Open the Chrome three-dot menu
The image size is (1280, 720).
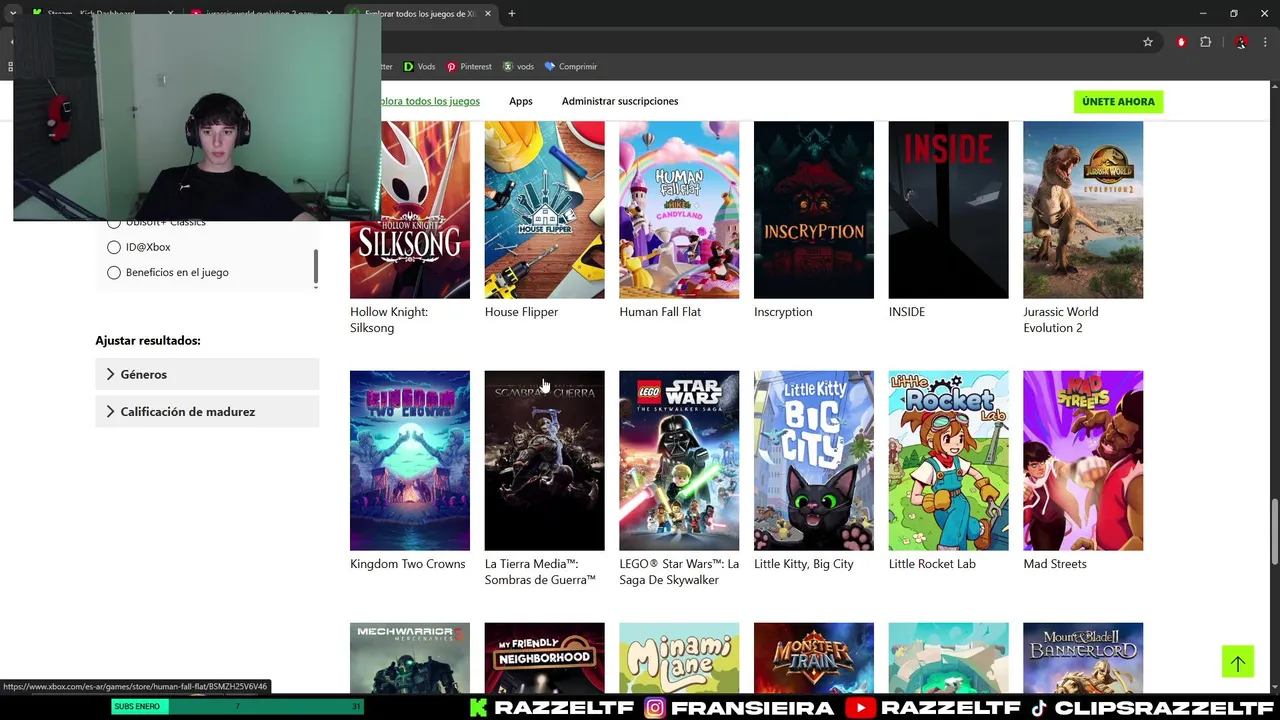[1265, 42]
